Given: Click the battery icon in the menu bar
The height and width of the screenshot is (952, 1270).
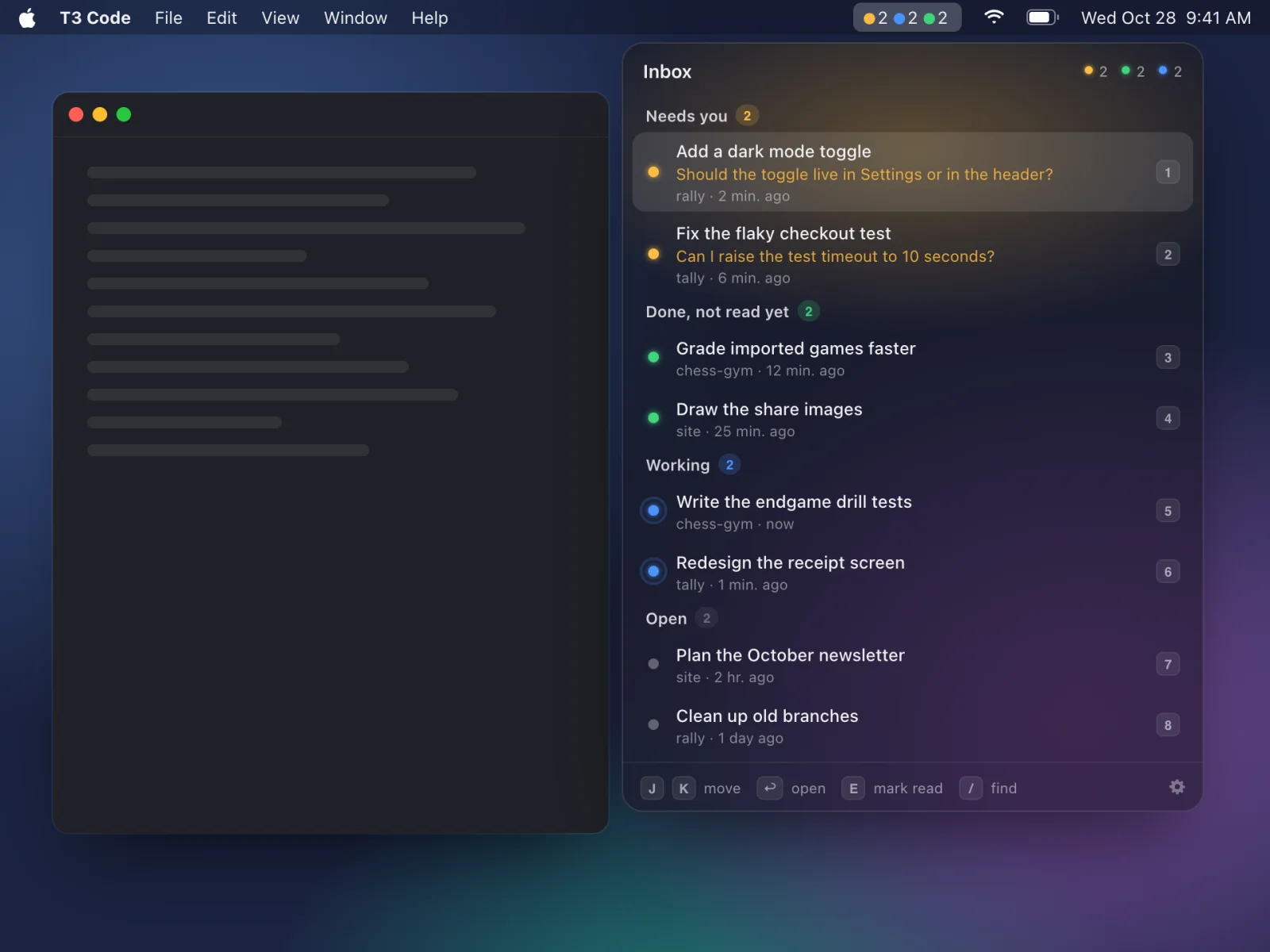Looking at the screenshot, I should click(x=1042, y=17).
